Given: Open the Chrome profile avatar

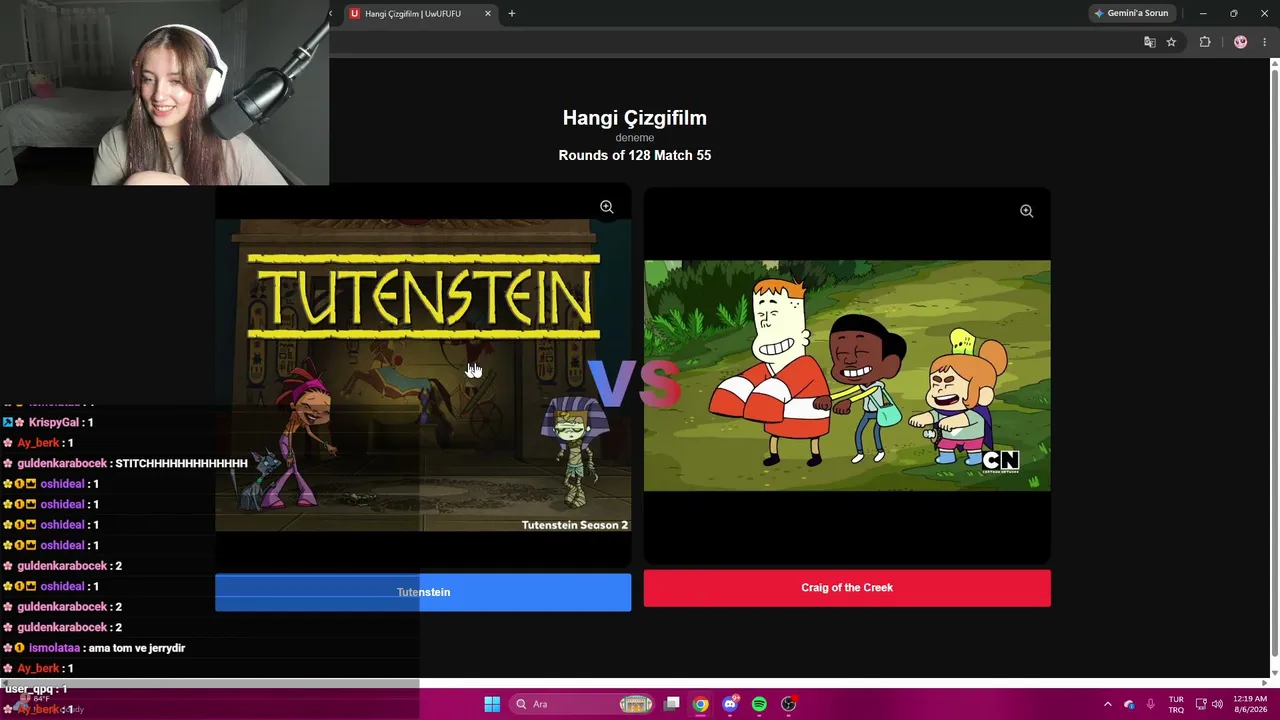Looking at the screenshot, I should pyautogui.click(x=1241, y=42).
